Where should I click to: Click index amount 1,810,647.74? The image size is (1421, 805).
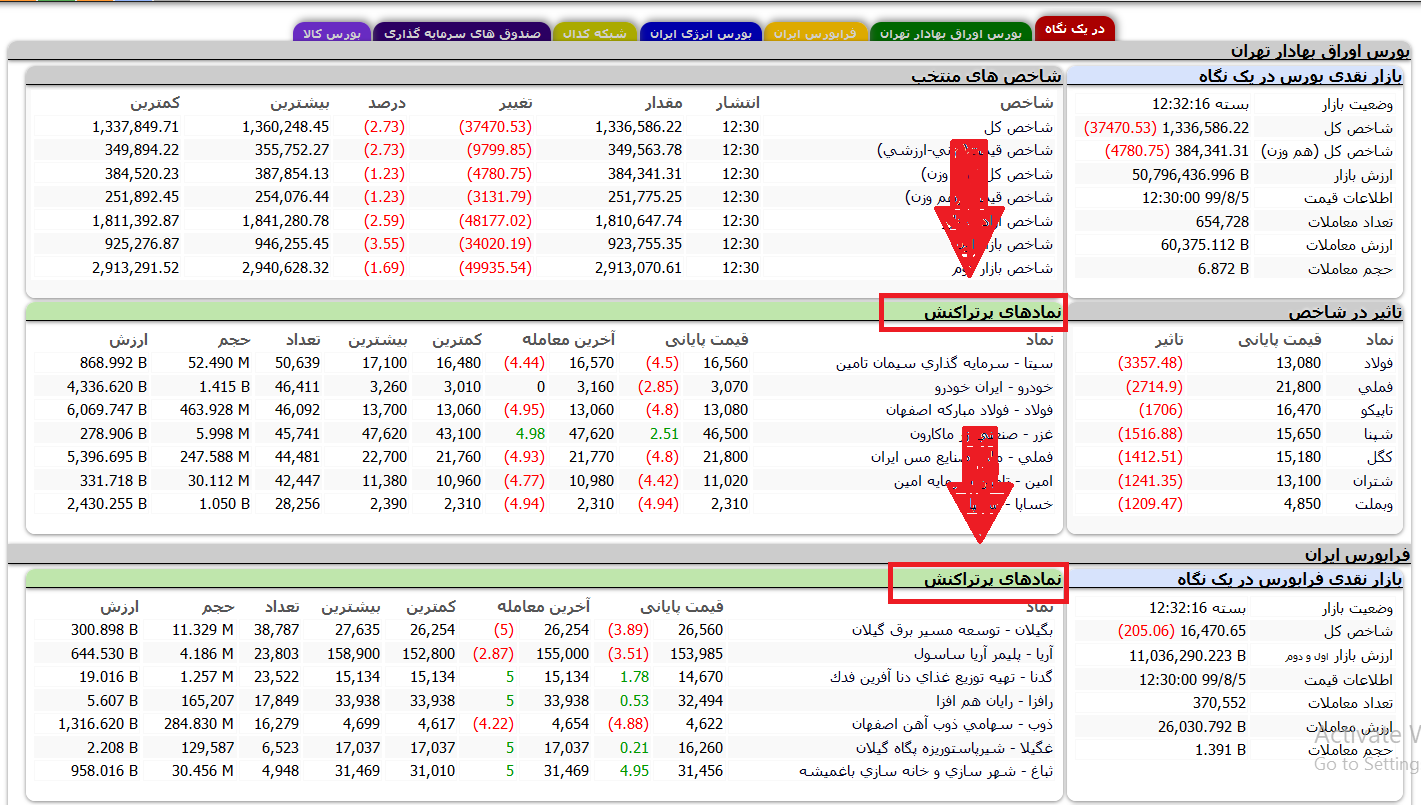point(638,221)
